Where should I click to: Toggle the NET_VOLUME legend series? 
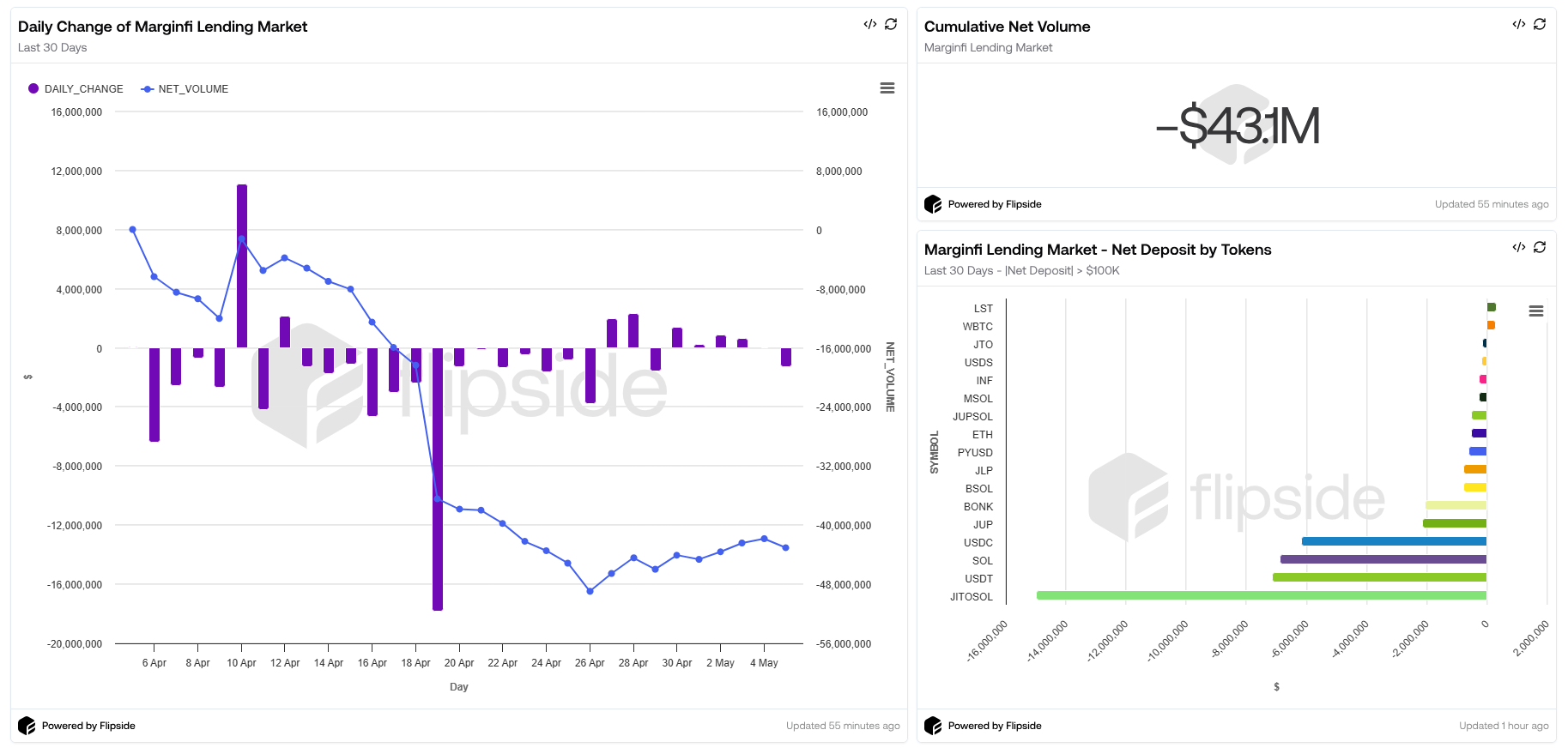click(185, 89)
